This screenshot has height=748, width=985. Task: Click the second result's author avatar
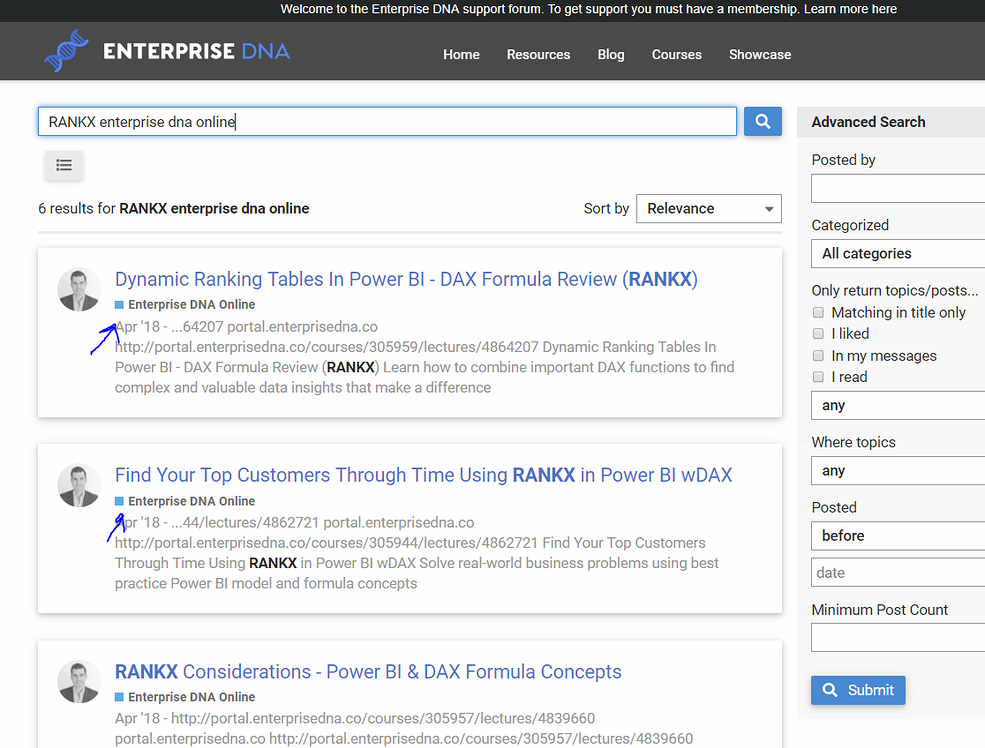click(x=79, y=487)
